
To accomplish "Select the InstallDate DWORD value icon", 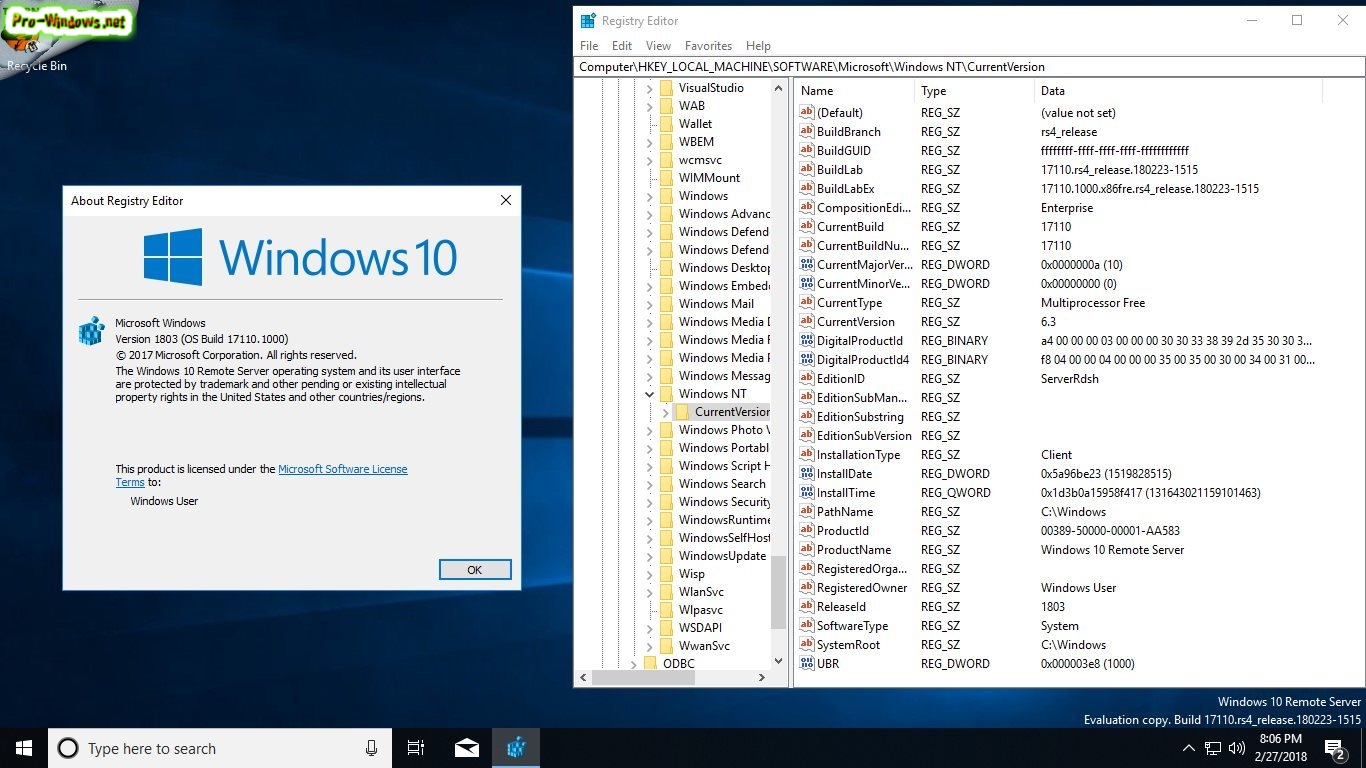I will point(807,474).
